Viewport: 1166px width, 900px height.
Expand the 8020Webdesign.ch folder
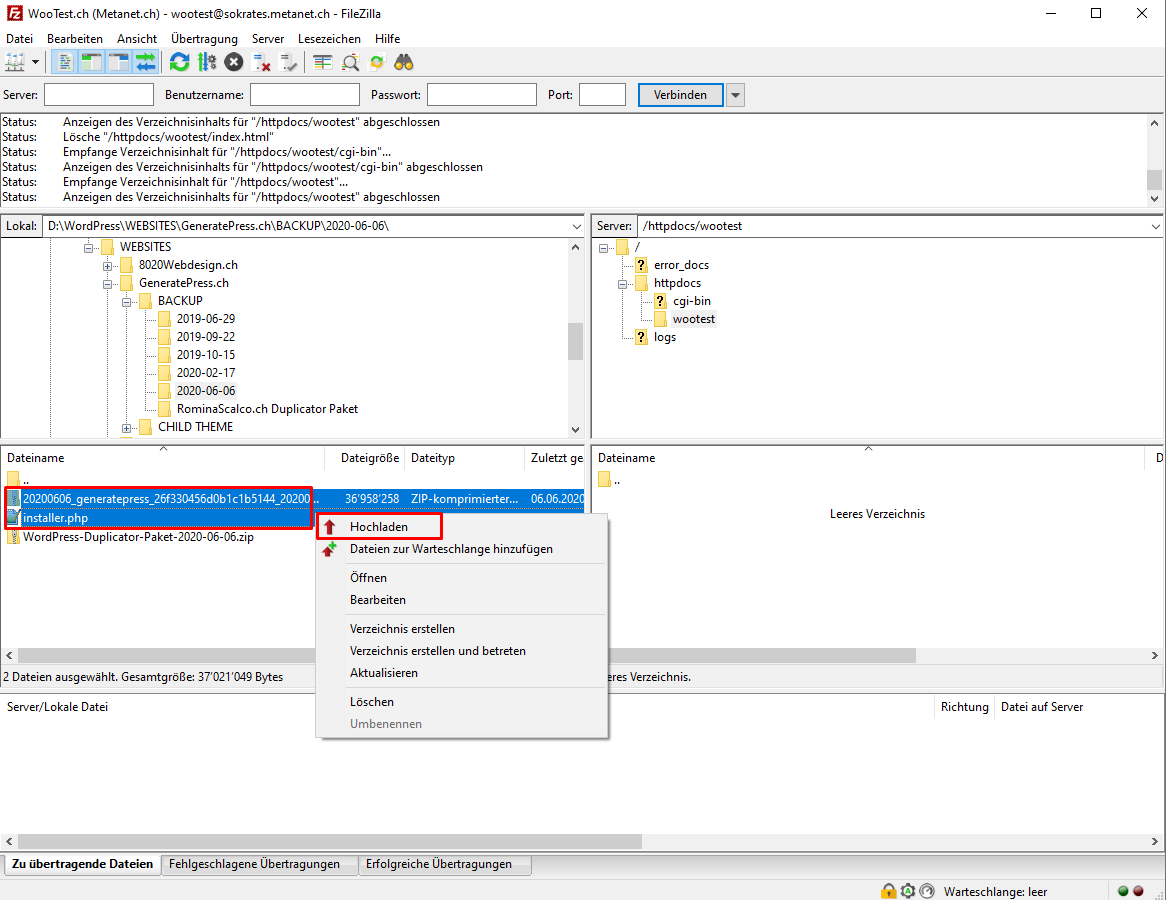point(107,266)
